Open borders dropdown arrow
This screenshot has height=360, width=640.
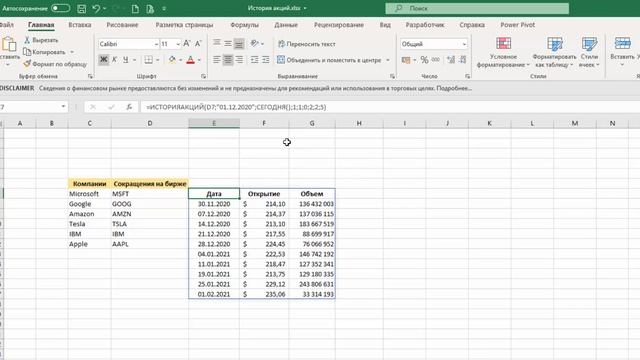click(157, 60)
